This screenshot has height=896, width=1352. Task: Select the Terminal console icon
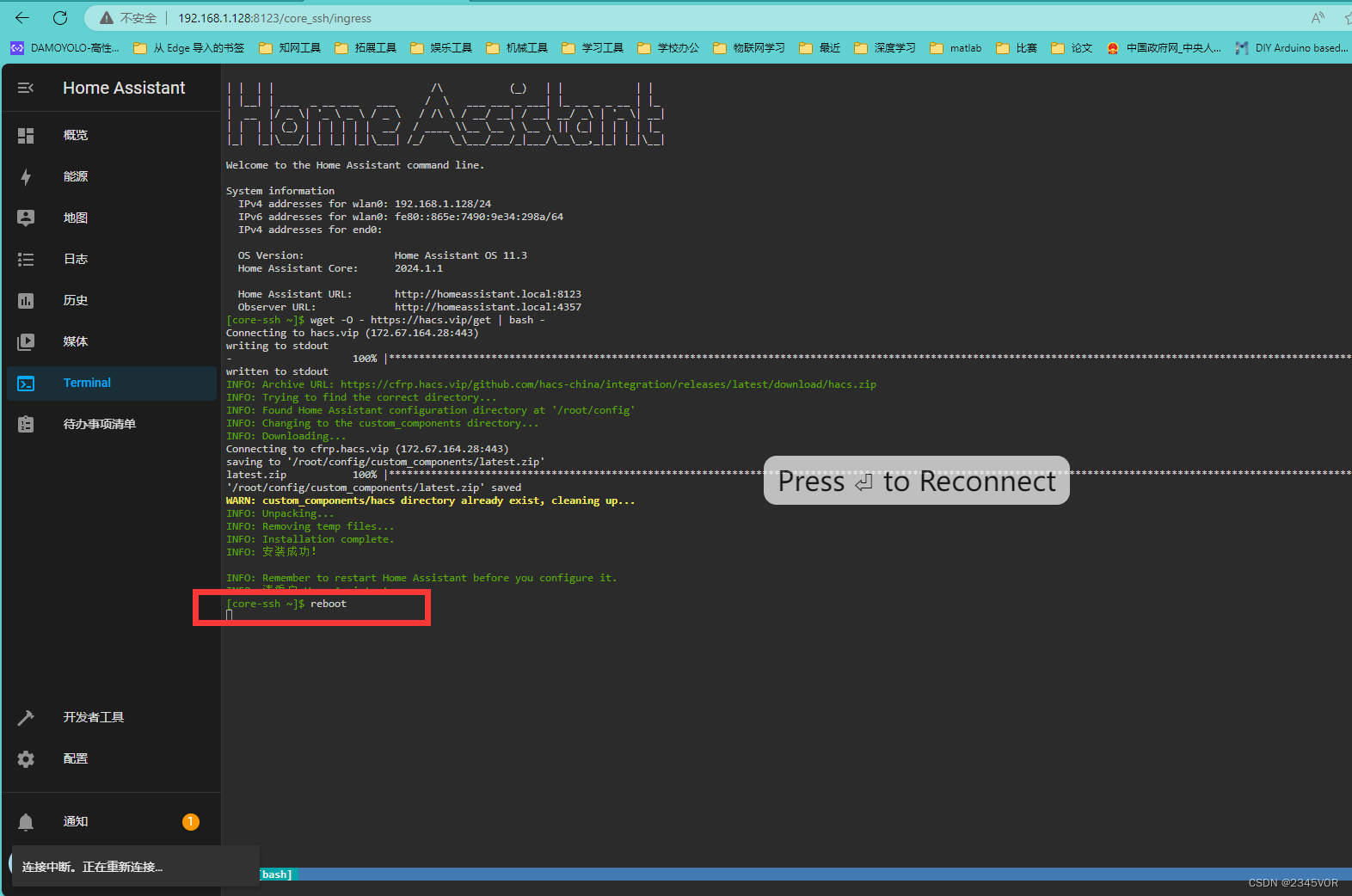(x=26, y=384)
